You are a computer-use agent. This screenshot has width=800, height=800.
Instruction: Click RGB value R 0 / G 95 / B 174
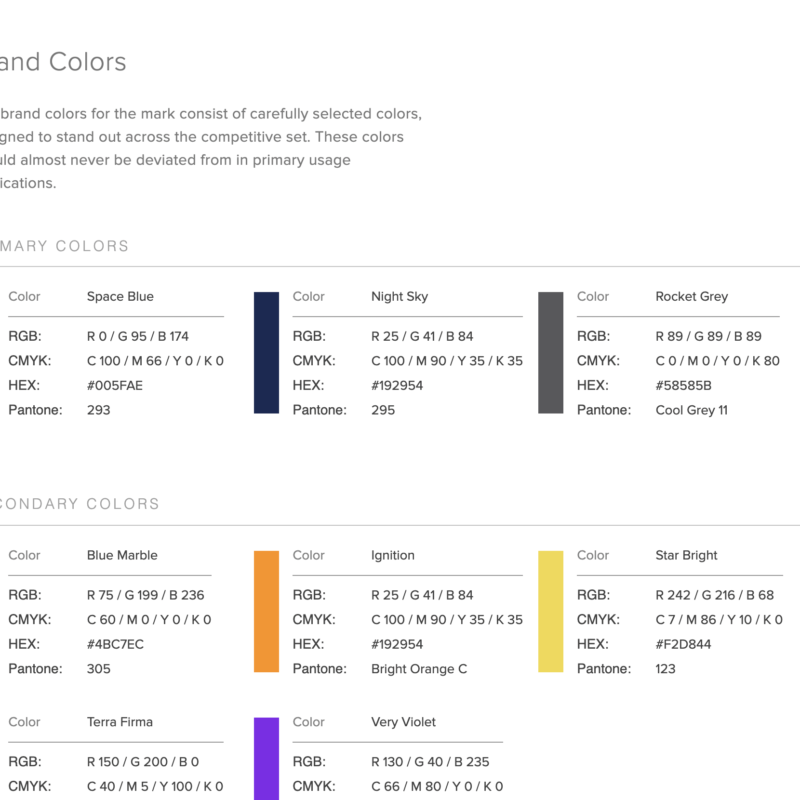[x=138, y=336]
